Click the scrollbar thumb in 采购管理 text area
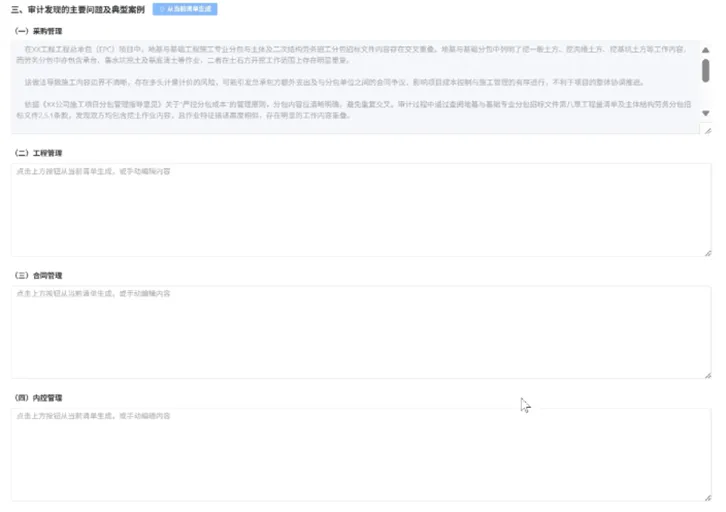Image resolution: width=726 pixels, height=512 pixels. click(705, 71)
